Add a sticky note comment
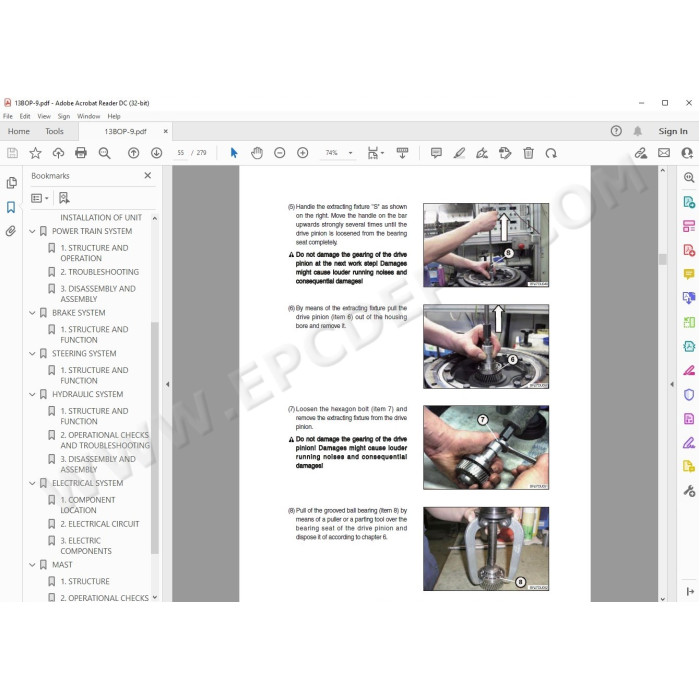Image resolution: width=700 pixels, height=700 pixels. click(436, 153)
